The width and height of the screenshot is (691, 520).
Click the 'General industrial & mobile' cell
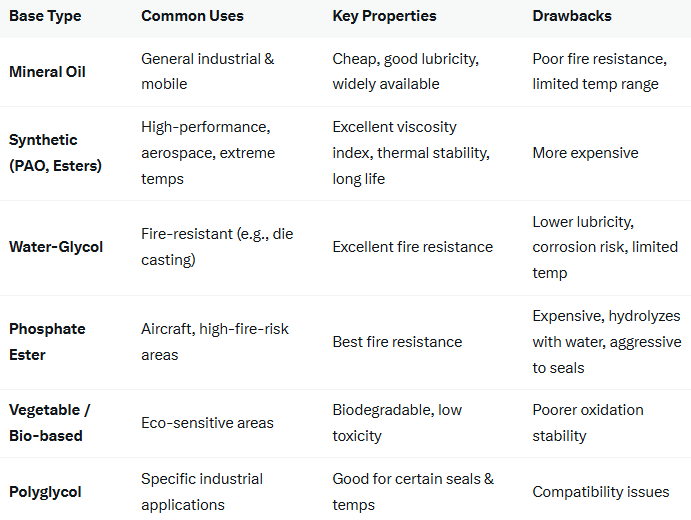click(x=208, y=71)
